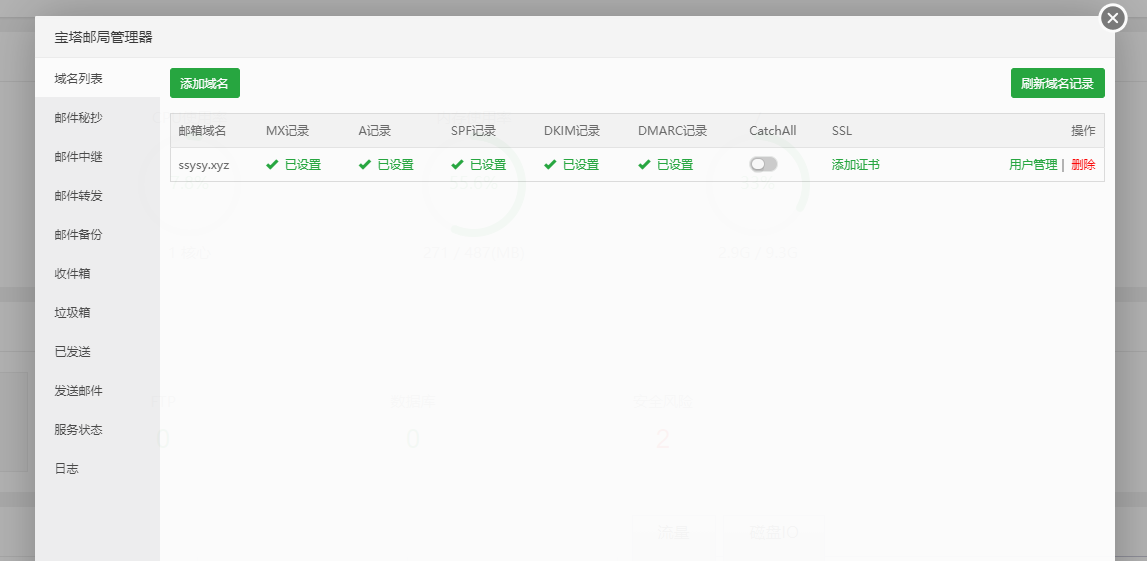The width and height of the screenshot is (1147, 561).
Task: Click the A记录 green checkmark icon
Action: 364,165
